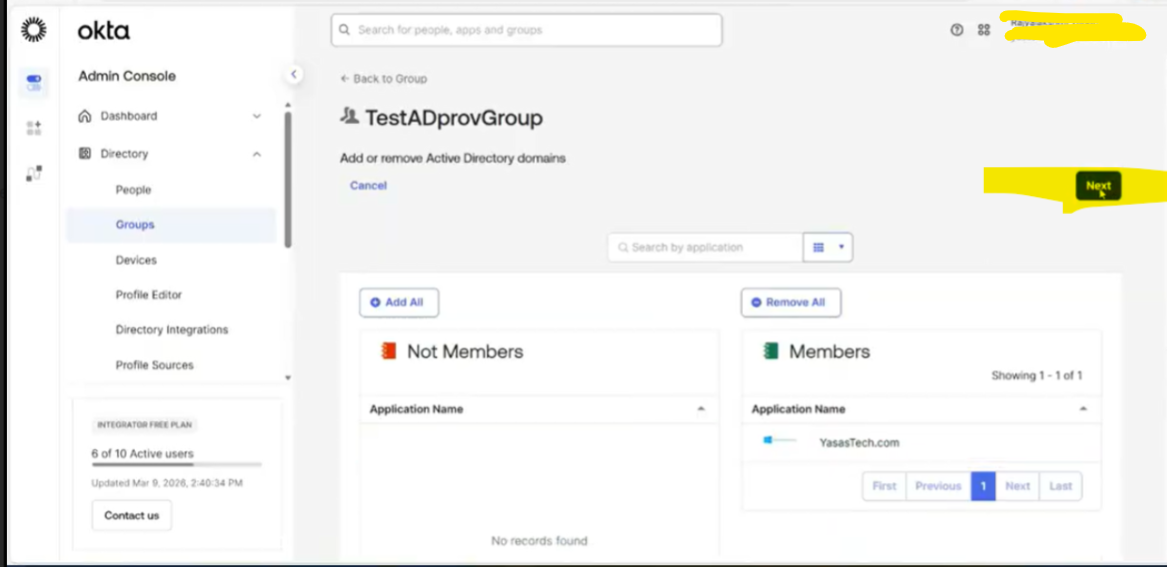Expand the Dashboard menu chevron

pyautogui.click(x=257, y=116)
